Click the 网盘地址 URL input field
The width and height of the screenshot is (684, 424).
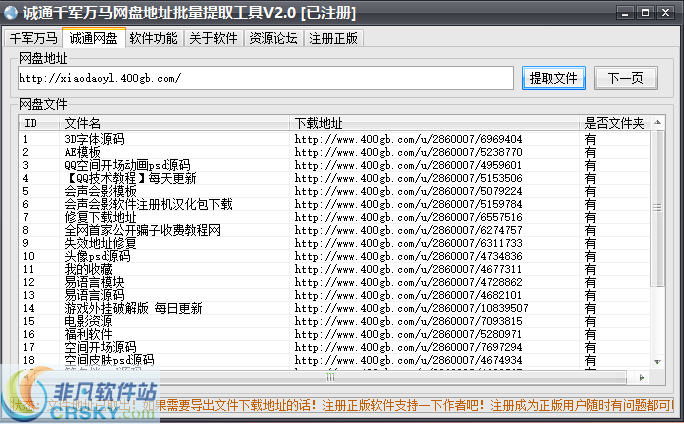(266, 78)
